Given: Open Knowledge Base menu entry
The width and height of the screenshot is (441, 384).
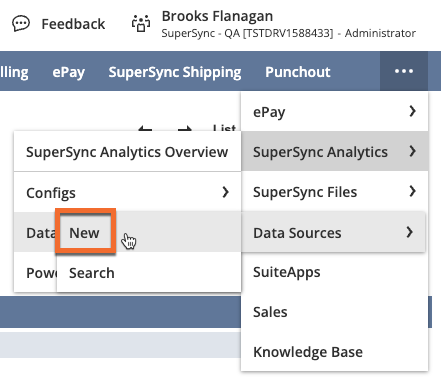Looking at the screenshot, I should (334, 352).
